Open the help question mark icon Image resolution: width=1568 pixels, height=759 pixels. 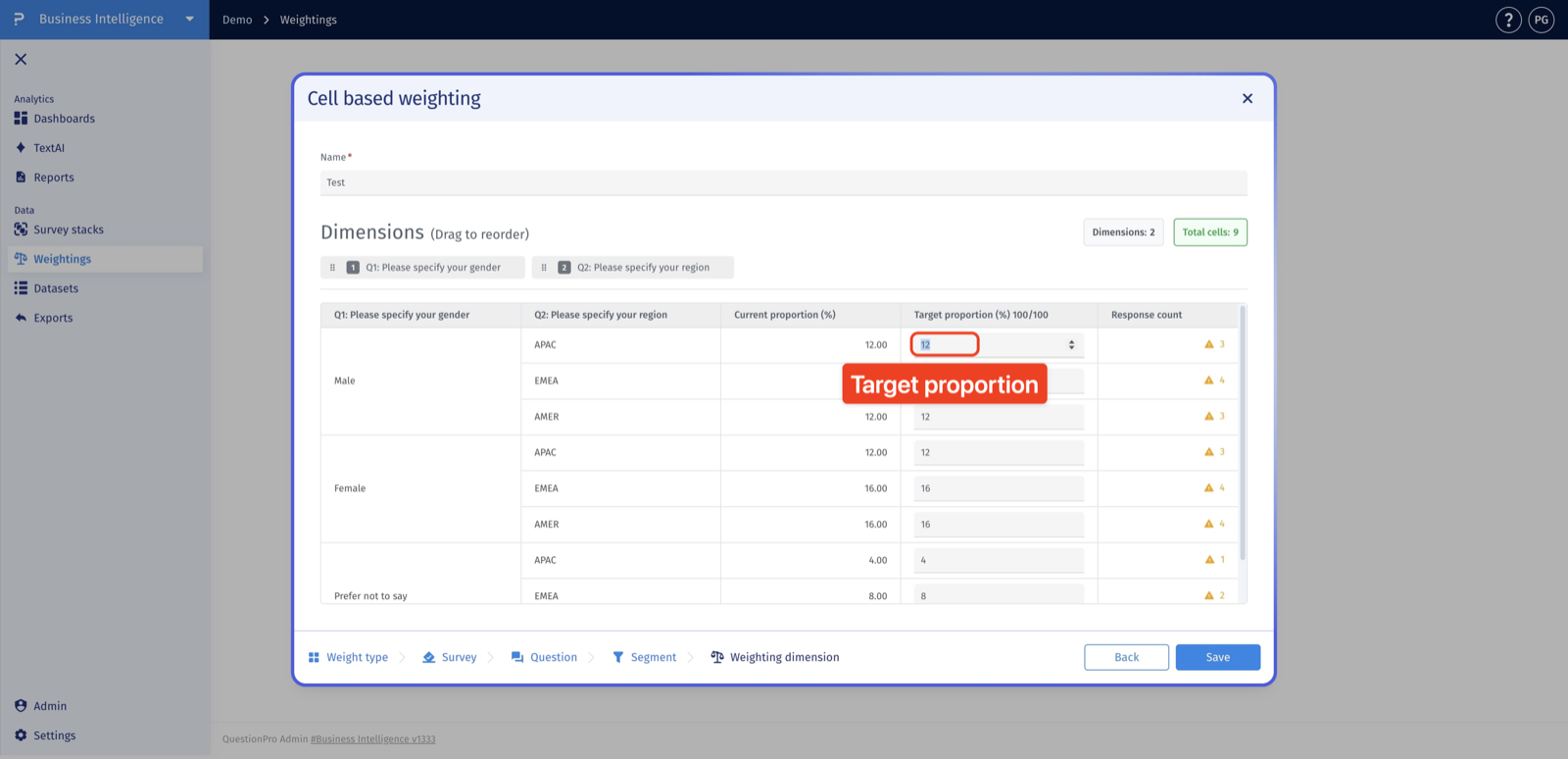point(1508,20)
